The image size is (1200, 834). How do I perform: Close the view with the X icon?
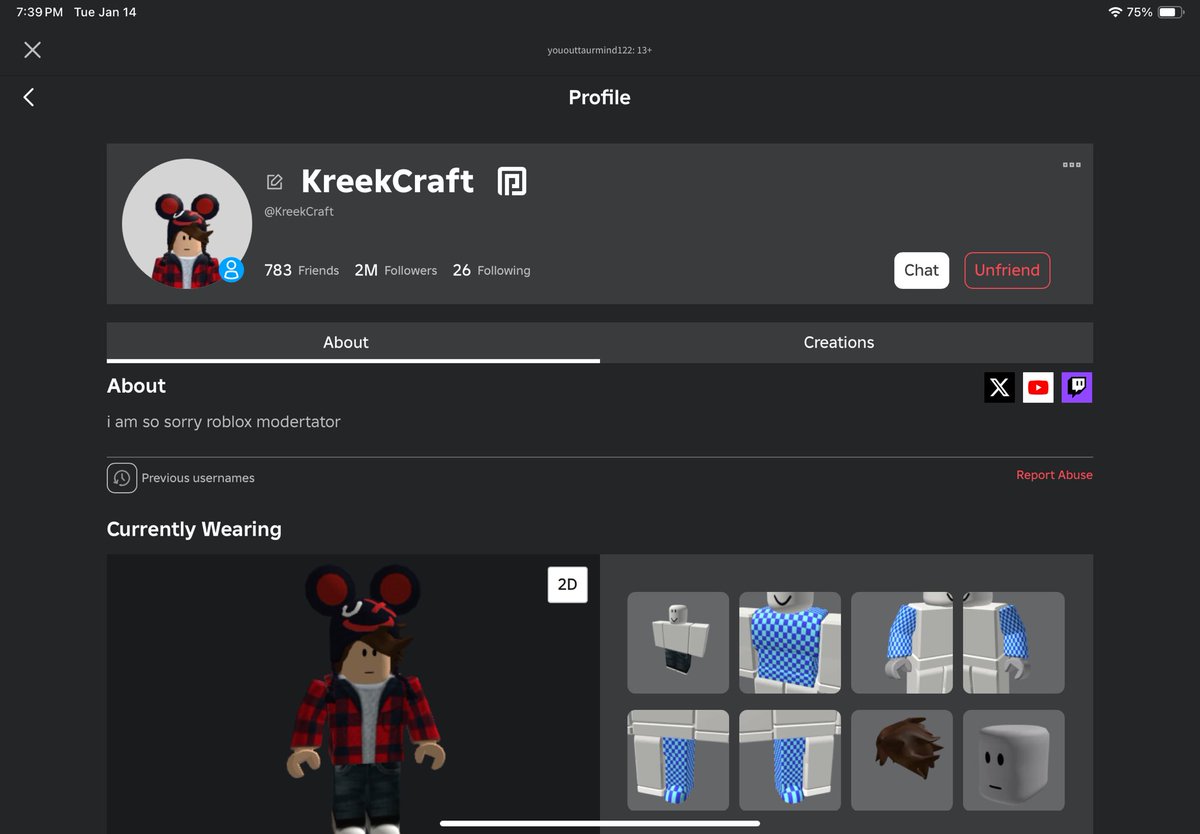click(32, 50)
